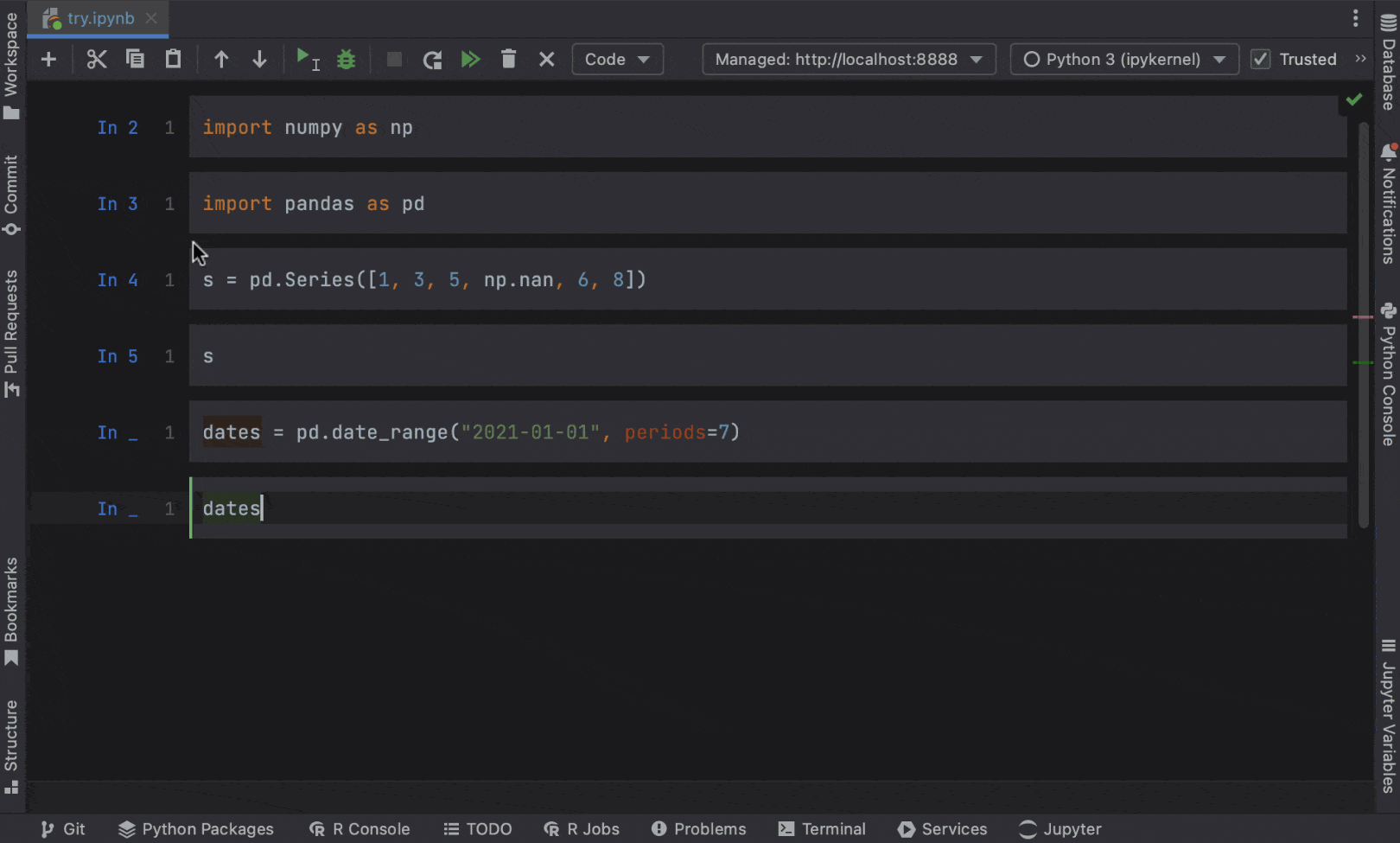Image resolution: width=1400 pixels, height=843 pixels.
Task: Change kernel via Python 3 ipykernel dropdown
Action: coord(1123,59)
